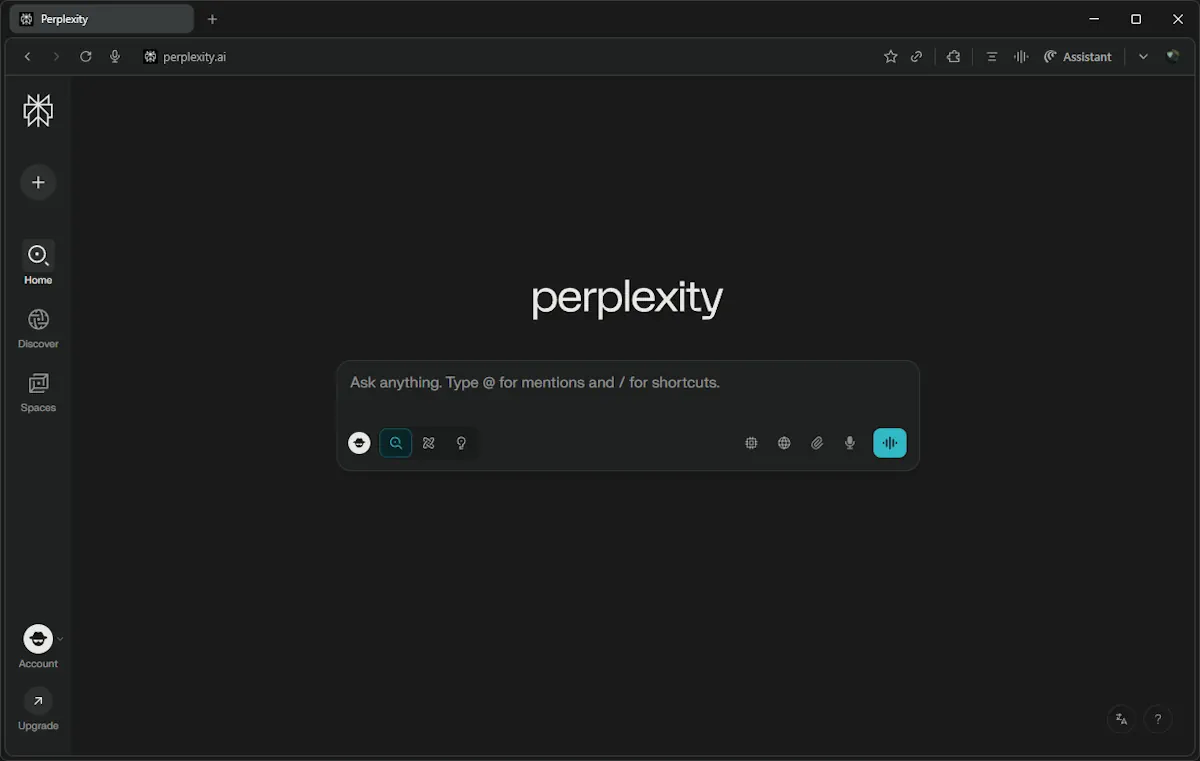This screenshot has height=761, width=1200.
Task: Bookmark page with star icon
Action: [x=891, y=57]
